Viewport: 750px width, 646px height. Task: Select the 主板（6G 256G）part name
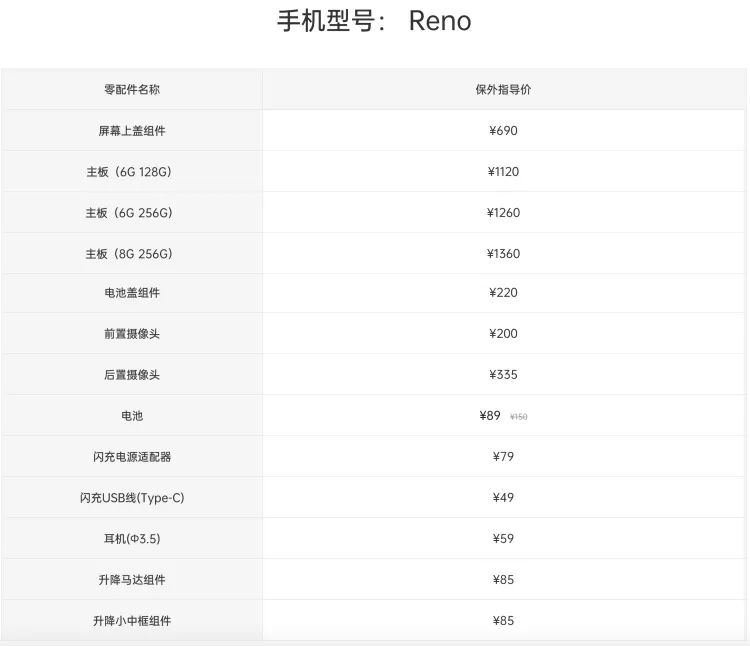pyautogui.click(x=129, y=213)
